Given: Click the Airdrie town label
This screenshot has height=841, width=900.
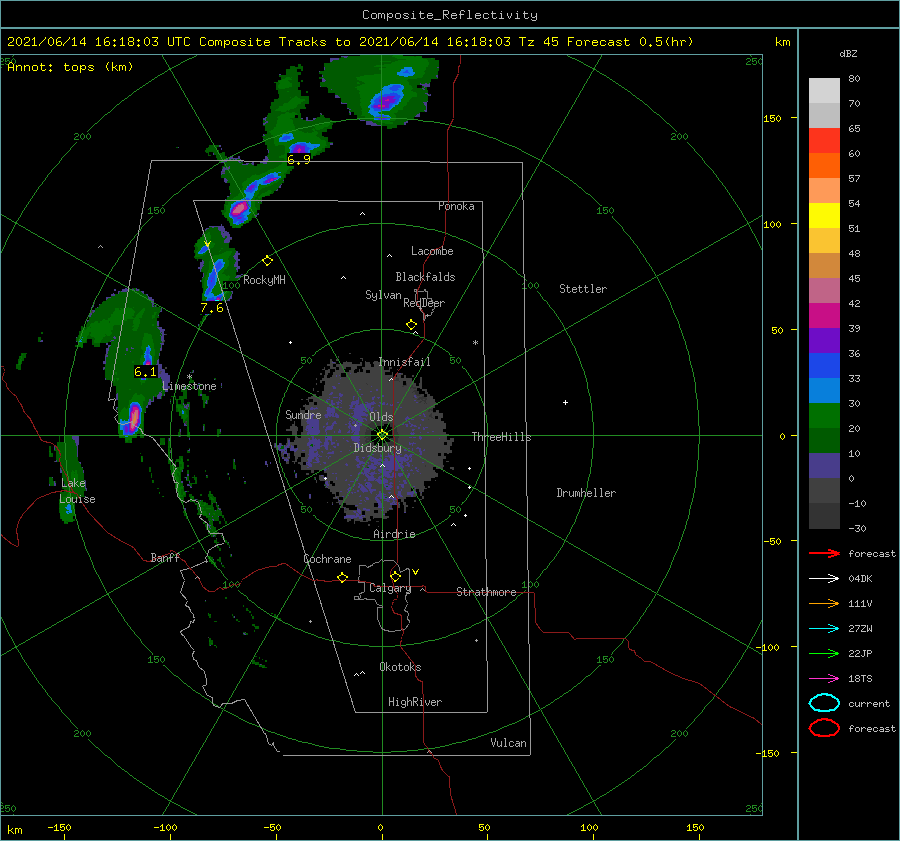Looking at the screenshot, I should (394, 534).
